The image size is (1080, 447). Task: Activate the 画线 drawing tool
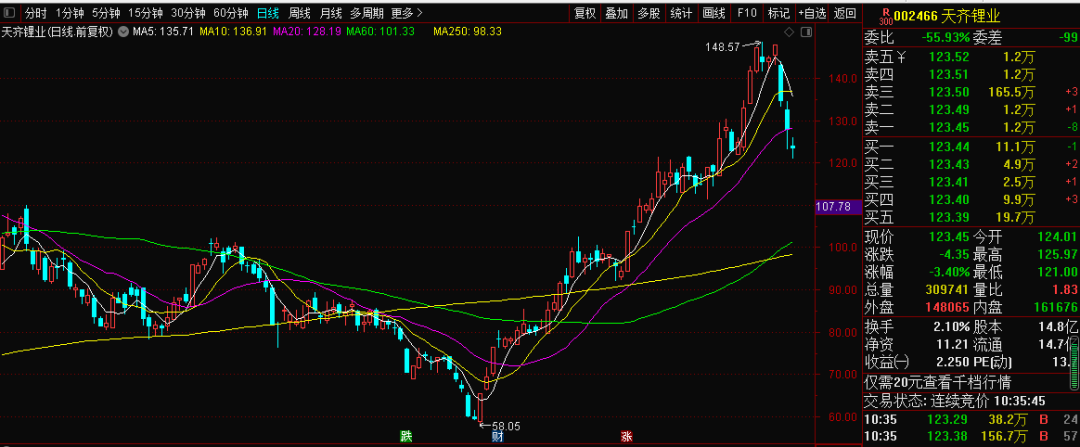pyautogui.click(x=714, y=13)
